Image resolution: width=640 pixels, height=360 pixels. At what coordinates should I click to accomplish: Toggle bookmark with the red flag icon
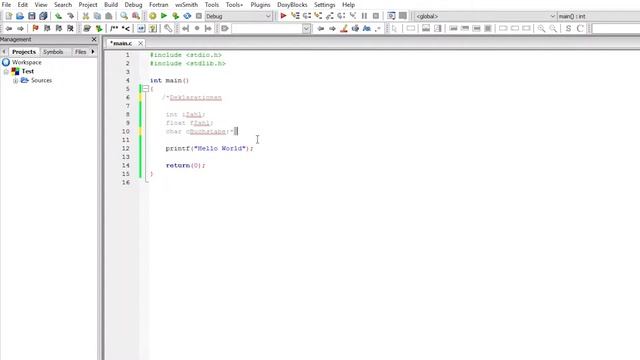(x=35, y=28)
